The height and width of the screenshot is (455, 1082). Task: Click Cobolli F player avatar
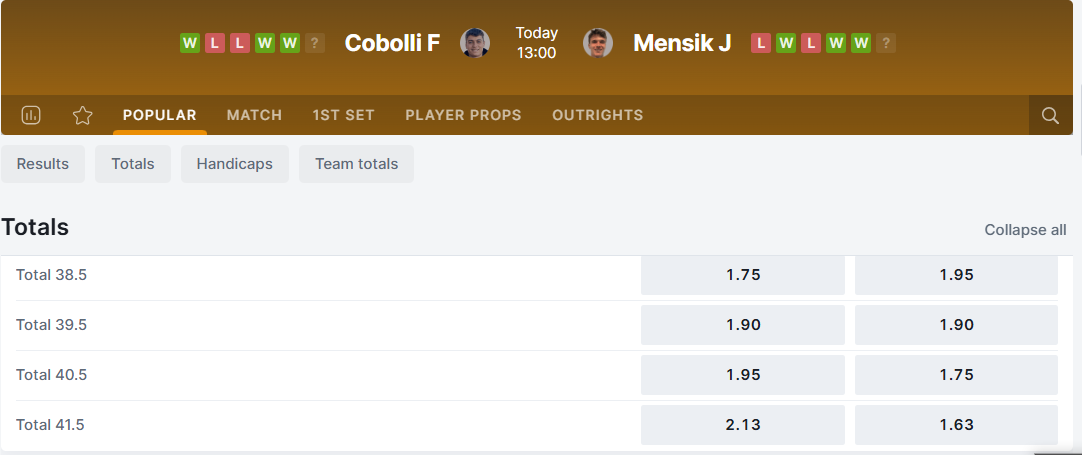tap(475, 43)
